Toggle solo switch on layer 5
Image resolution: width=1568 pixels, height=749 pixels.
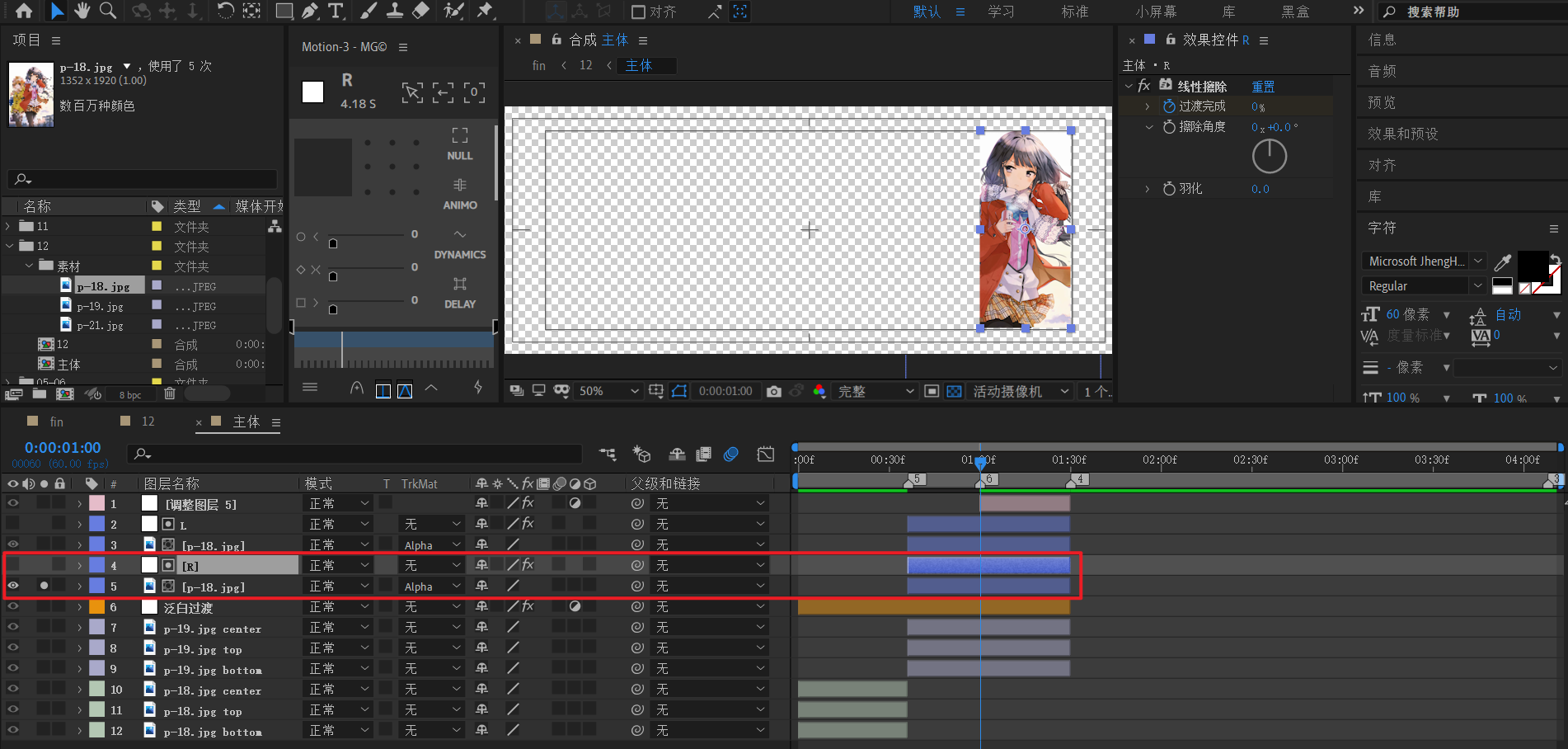tap(44, 586)
